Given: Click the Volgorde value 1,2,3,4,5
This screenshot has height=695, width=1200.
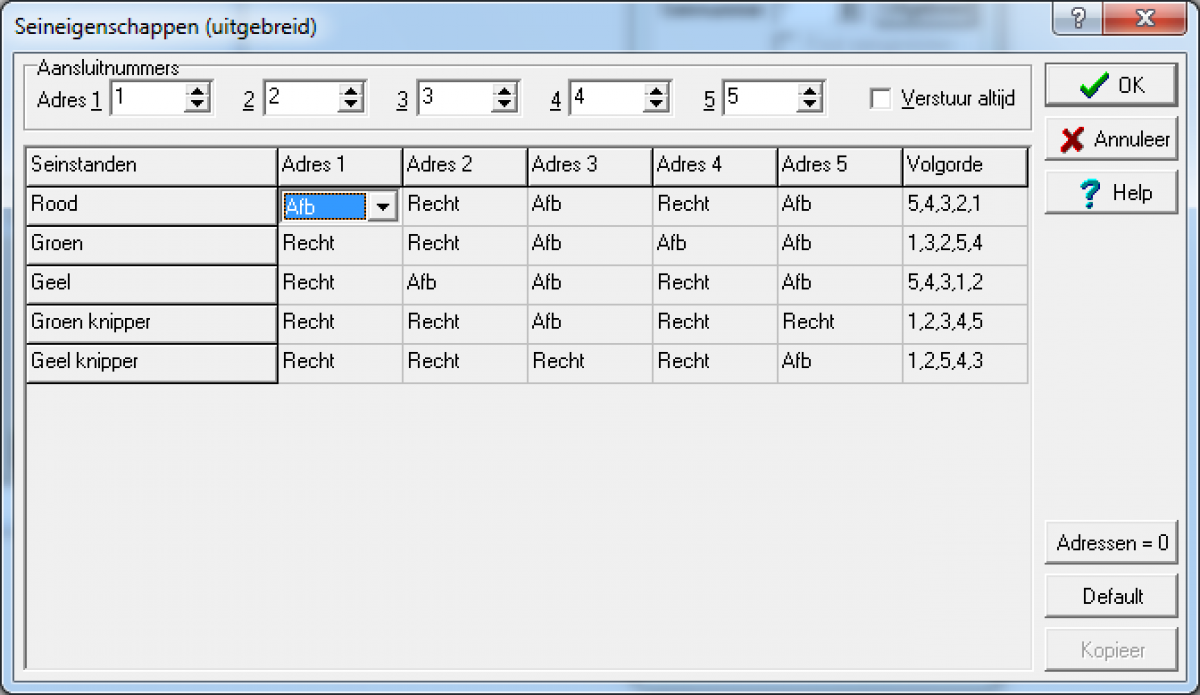Looking at the screenshot, I should tap(965, 324).
